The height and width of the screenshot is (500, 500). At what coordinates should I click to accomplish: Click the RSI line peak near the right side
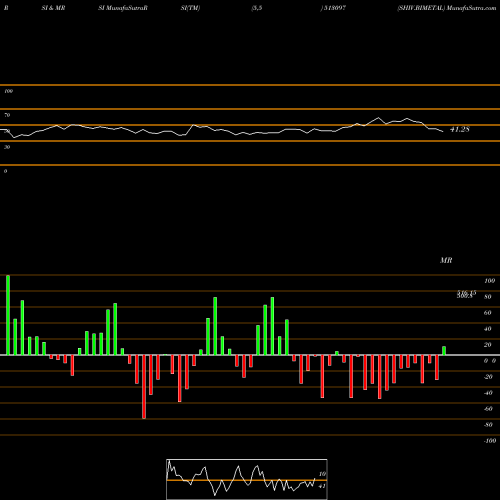pyautogui.click(x=378, y=118)
